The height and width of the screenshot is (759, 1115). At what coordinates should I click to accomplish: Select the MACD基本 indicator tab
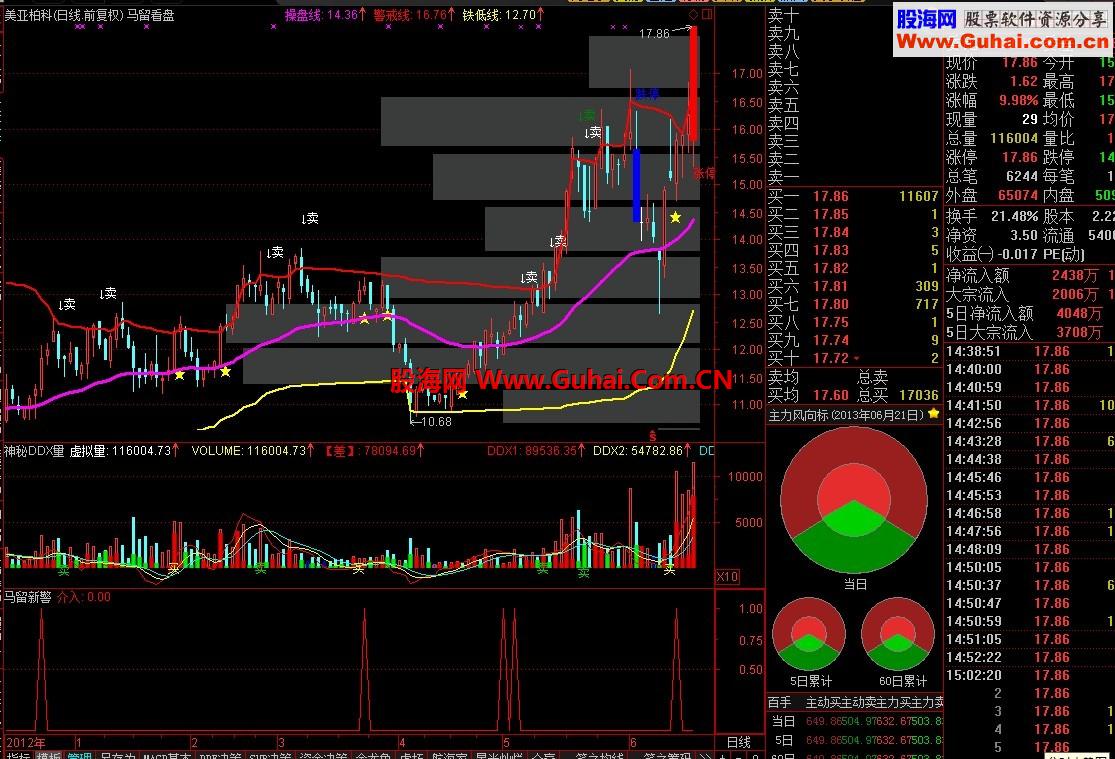(168, 755)
